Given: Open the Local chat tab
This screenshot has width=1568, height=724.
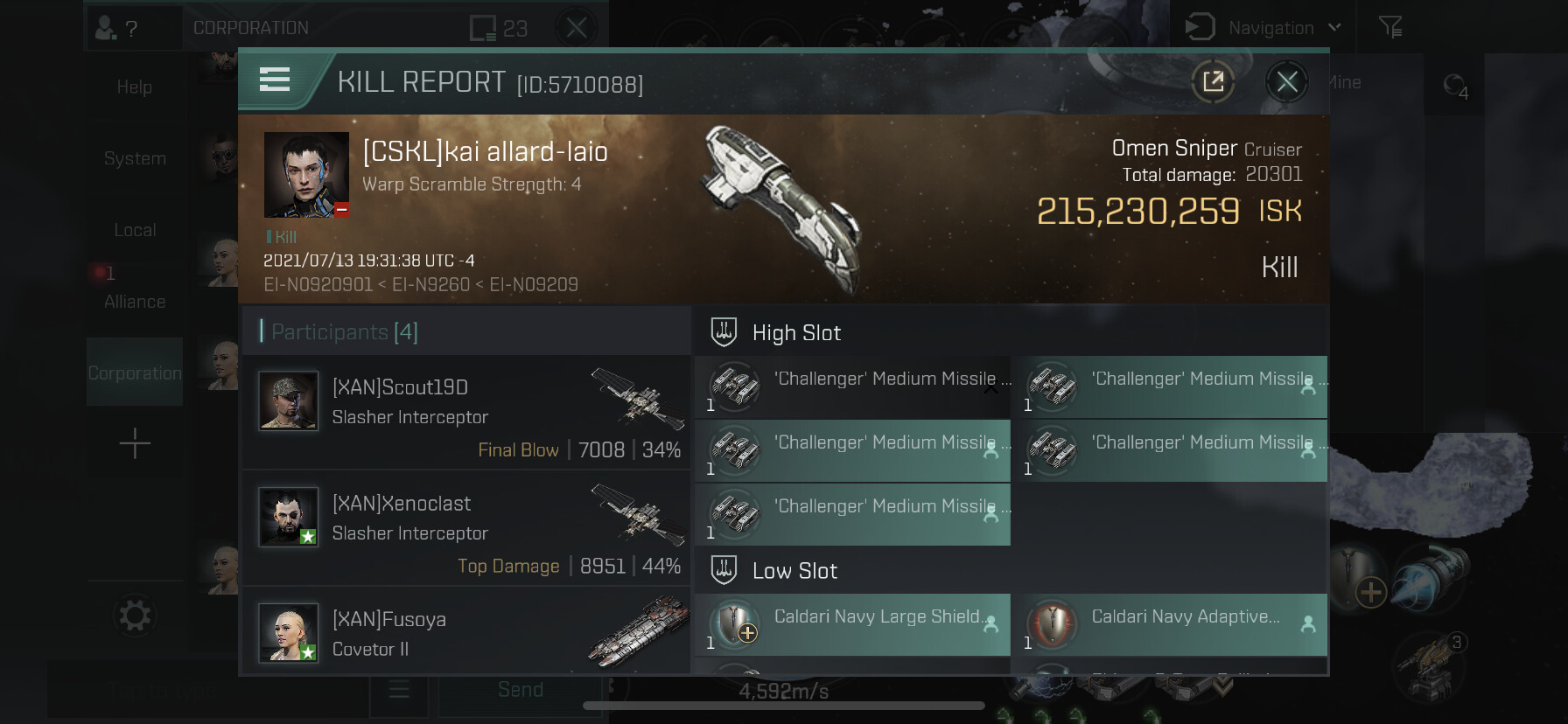Looking at the screenshot, I should tap(135, 230).
